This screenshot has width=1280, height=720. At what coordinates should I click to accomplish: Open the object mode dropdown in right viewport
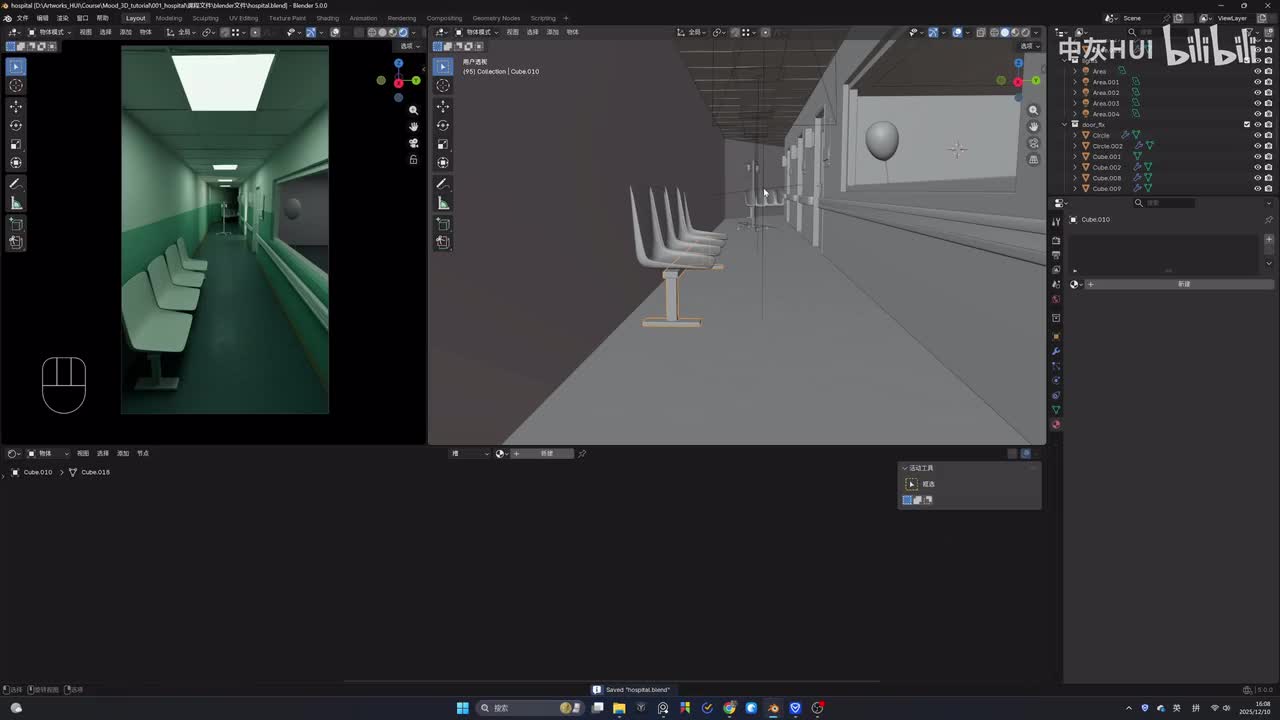point(476,32)
